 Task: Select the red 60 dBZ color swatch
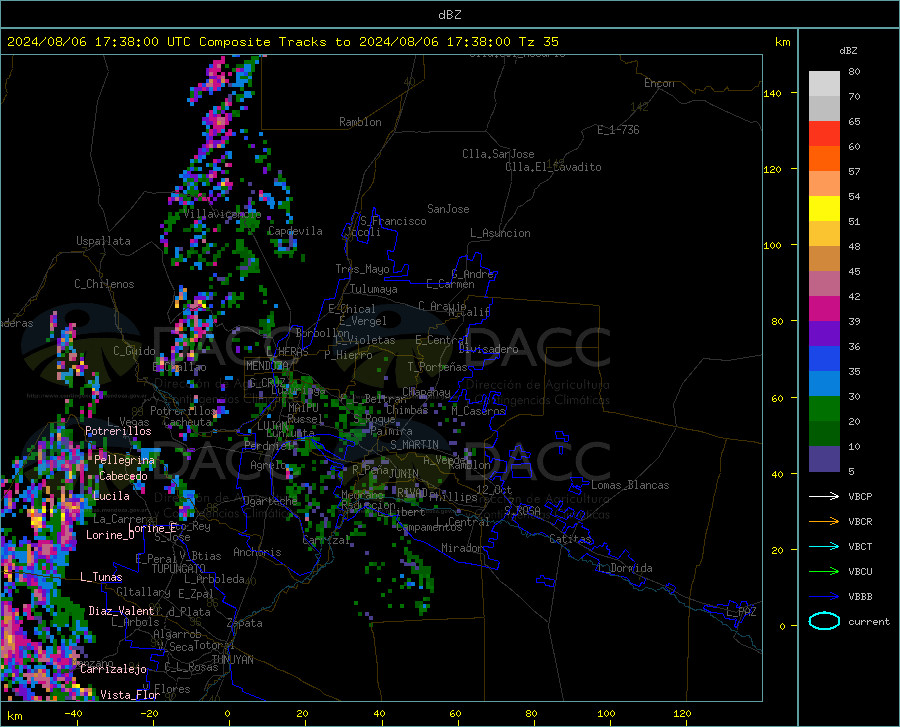[824, 134]
